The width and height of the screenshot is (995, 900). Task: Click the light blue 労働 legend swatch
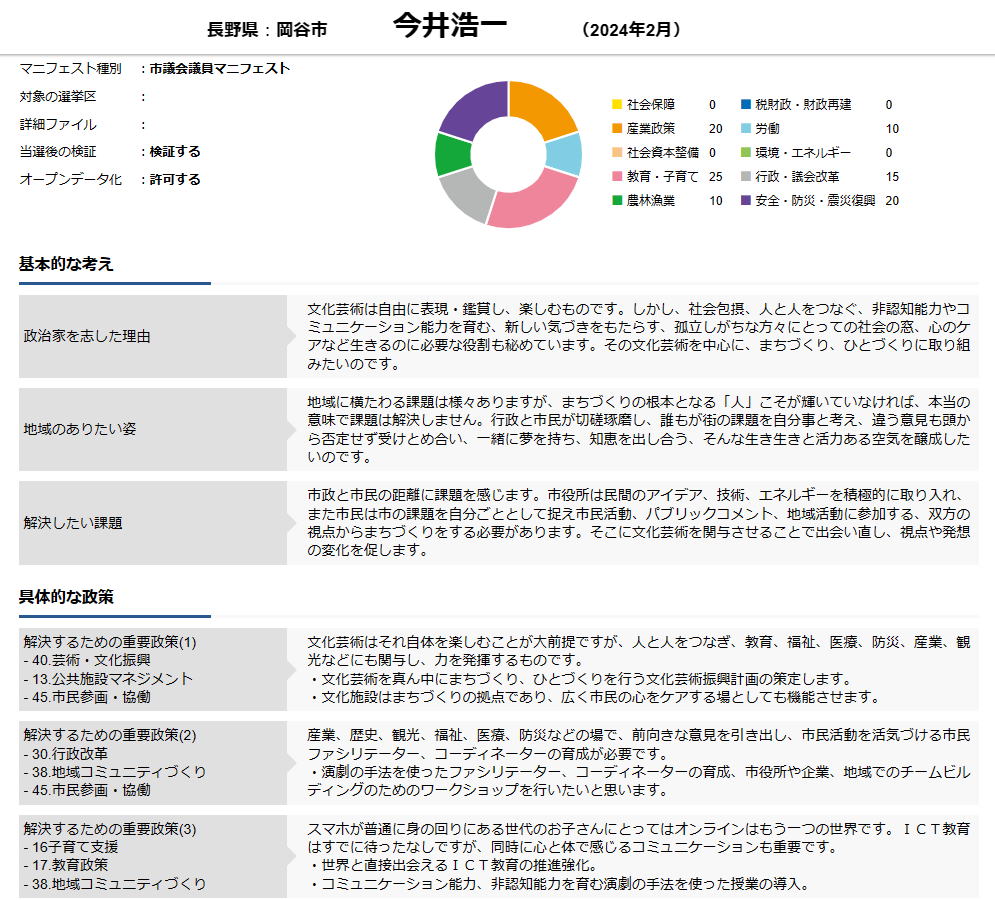746,129
